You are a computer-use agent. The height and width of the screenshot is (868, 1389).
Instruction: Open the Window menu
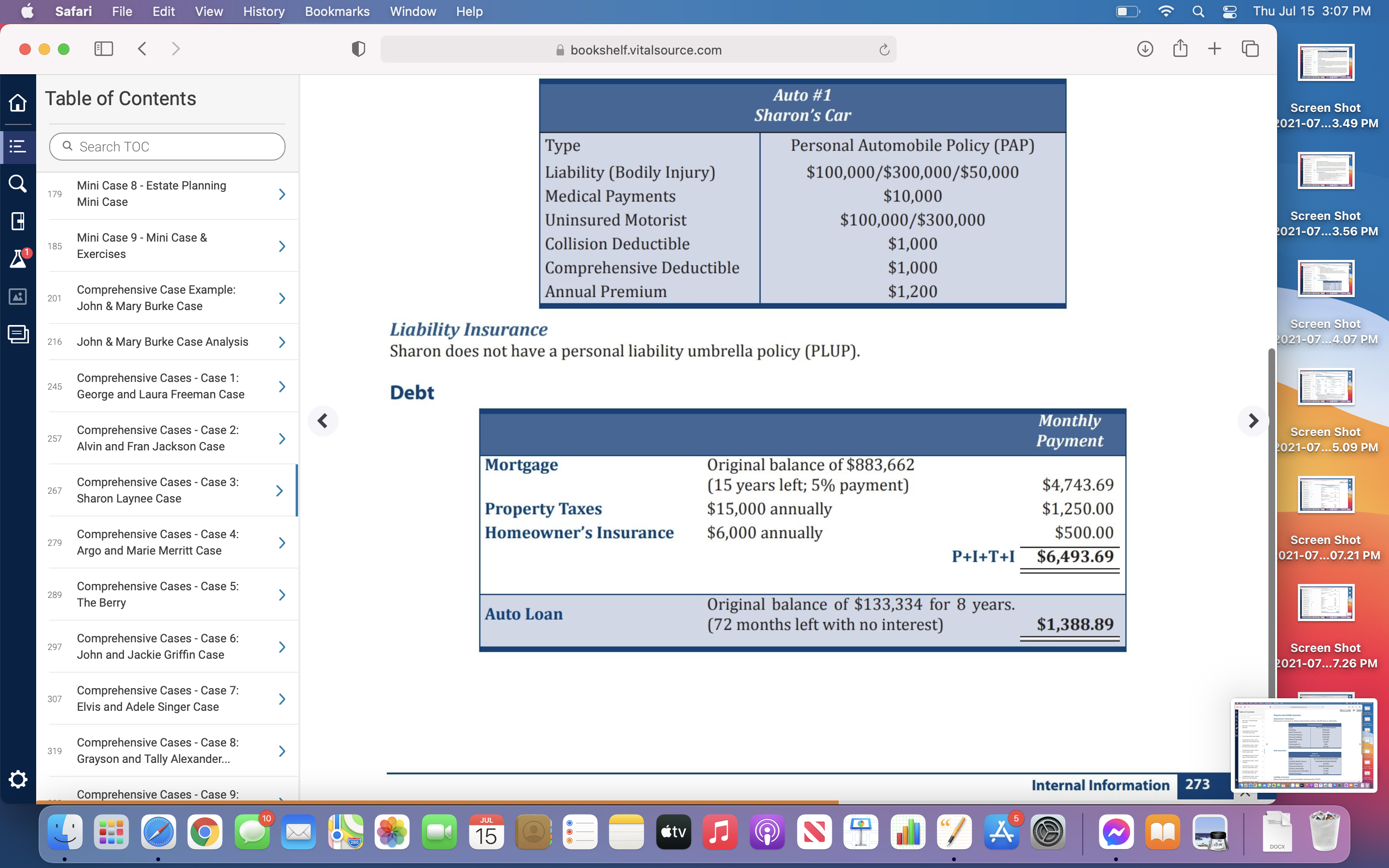[x=413, y=12]
